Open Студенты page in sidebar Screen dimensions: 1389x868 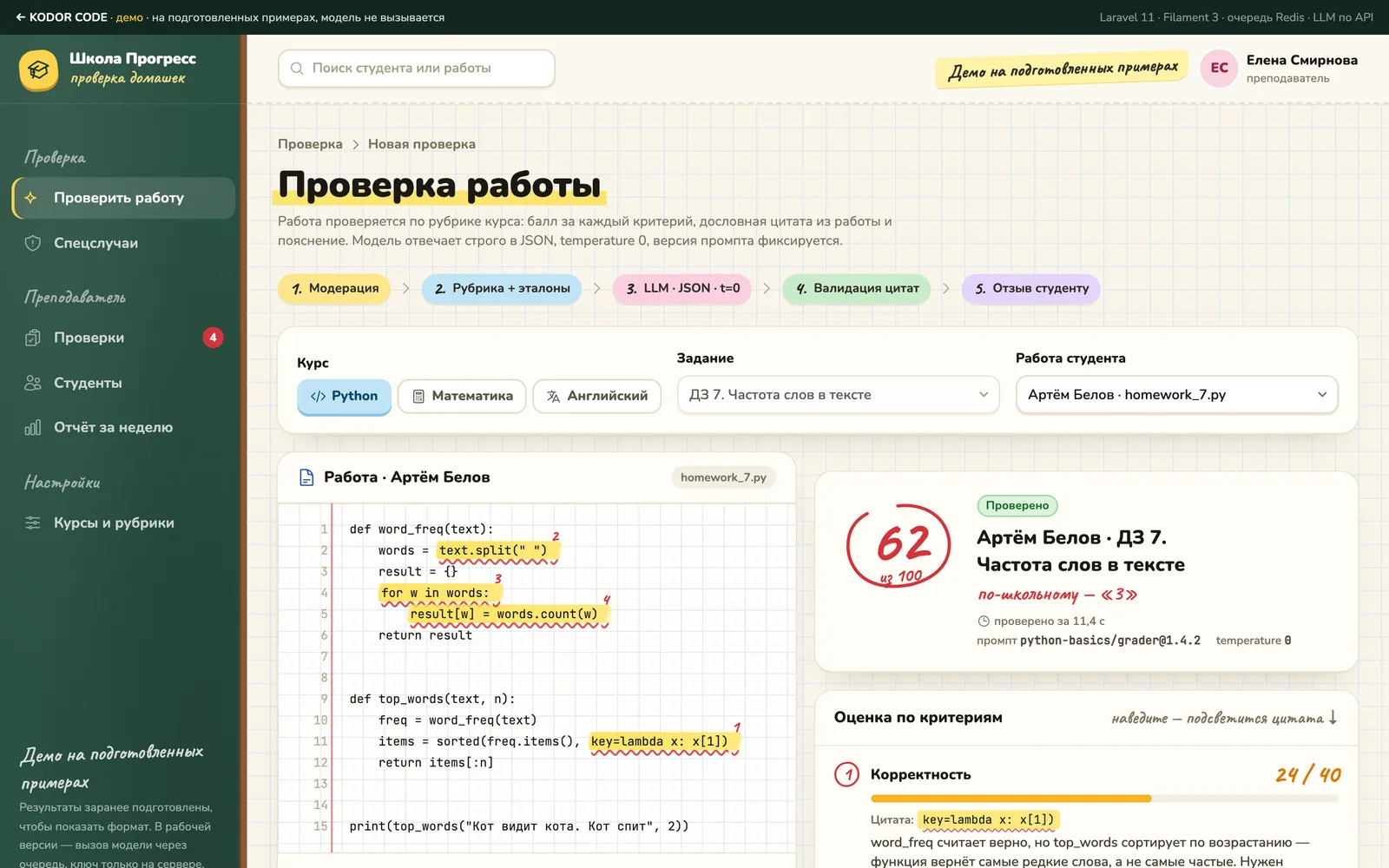[123, 383]
